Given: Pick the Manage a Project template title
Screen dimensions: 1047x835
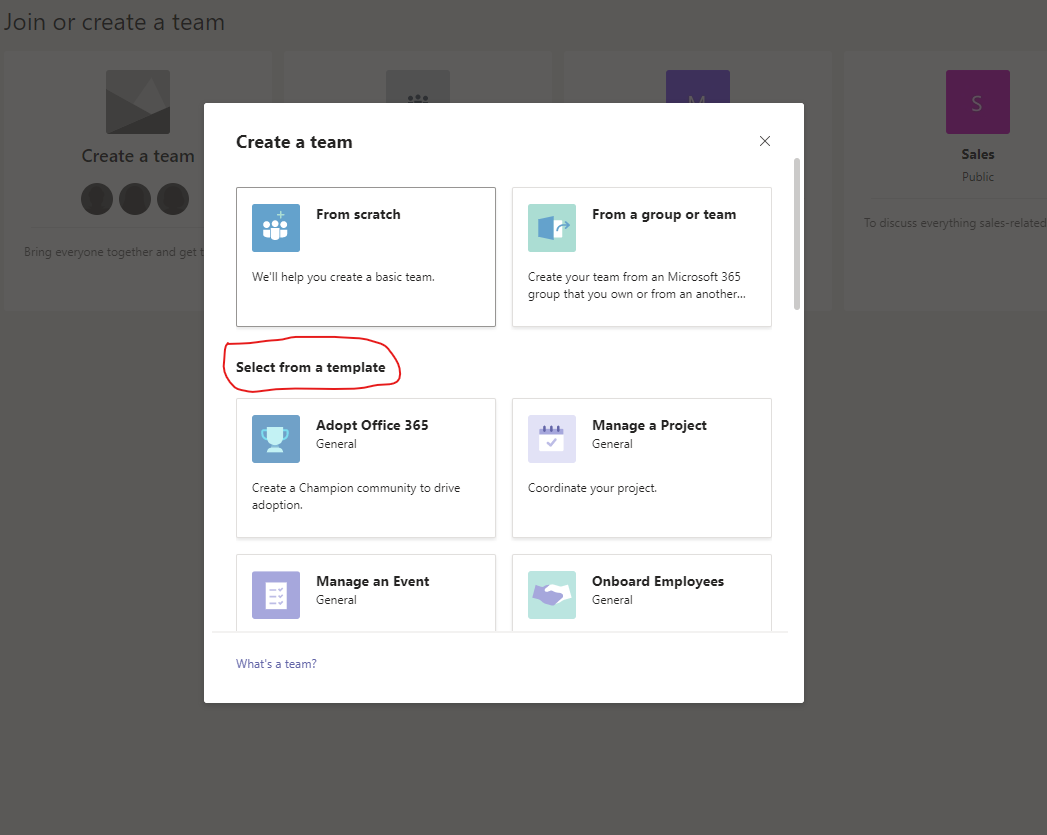Looking at the screenshot, I should point(649,425).
